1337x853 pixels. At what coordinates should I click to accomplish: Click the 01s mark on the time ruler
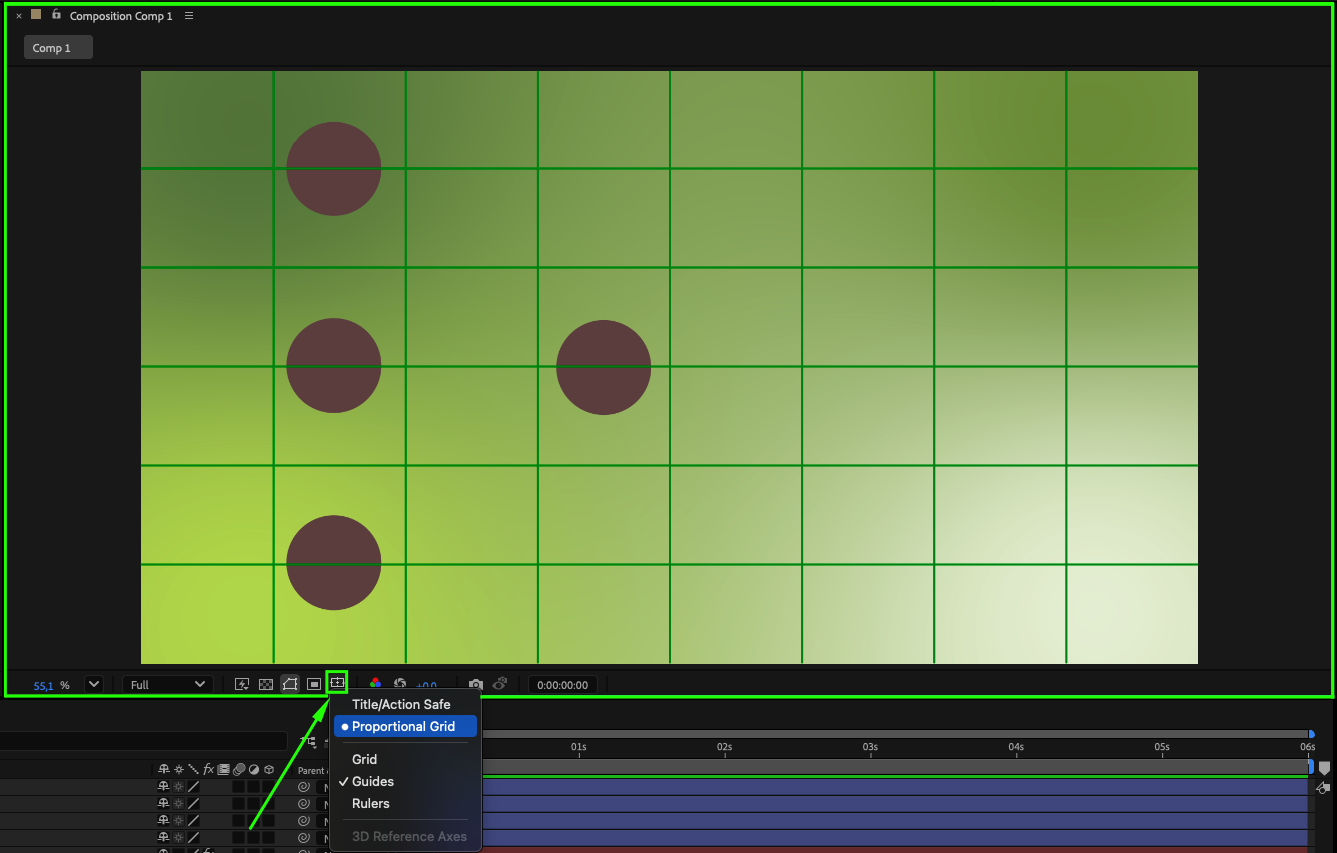tap(579, 747)
